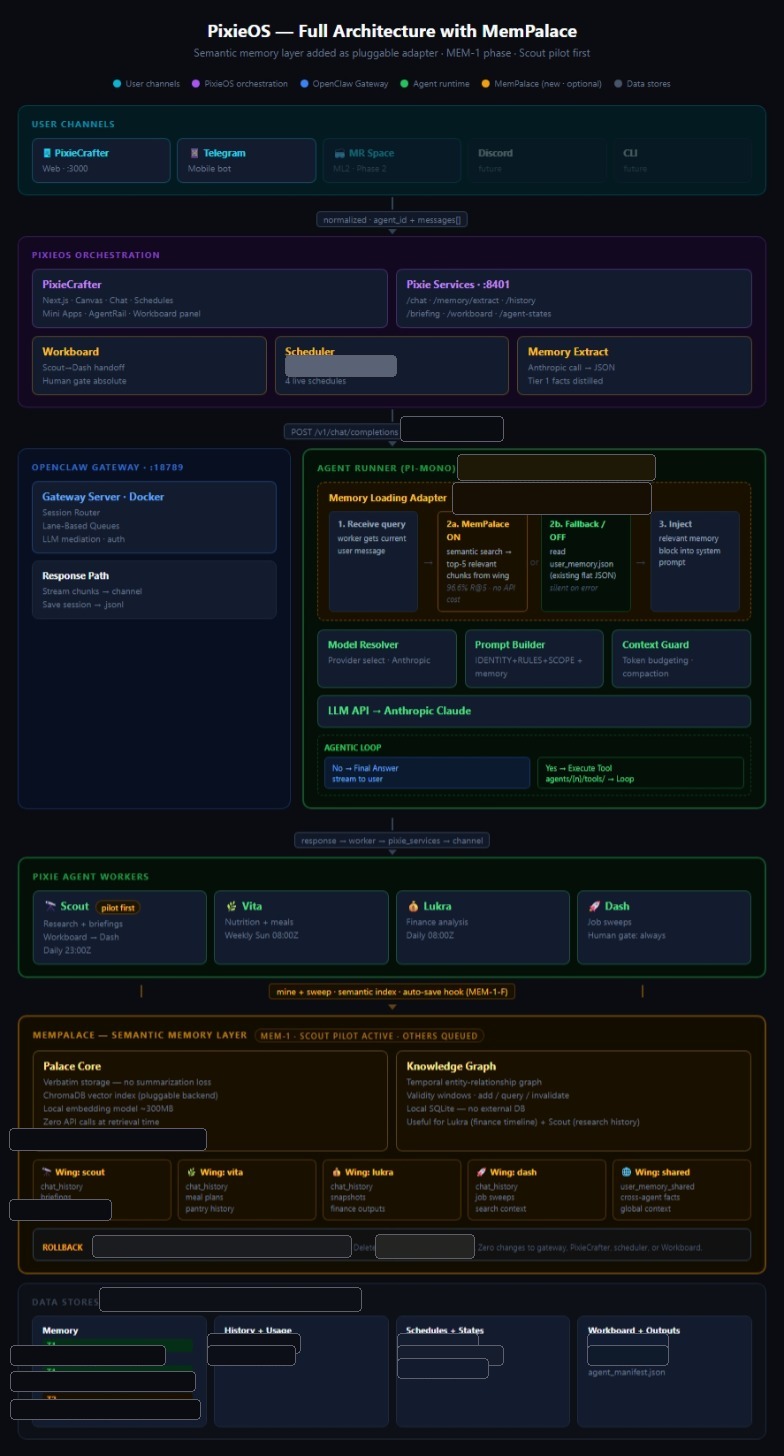The image size is (784, 1456).
Task: Click 'agent_manifest.json' in Workboard + Outputs
Action: [626, 1372]
